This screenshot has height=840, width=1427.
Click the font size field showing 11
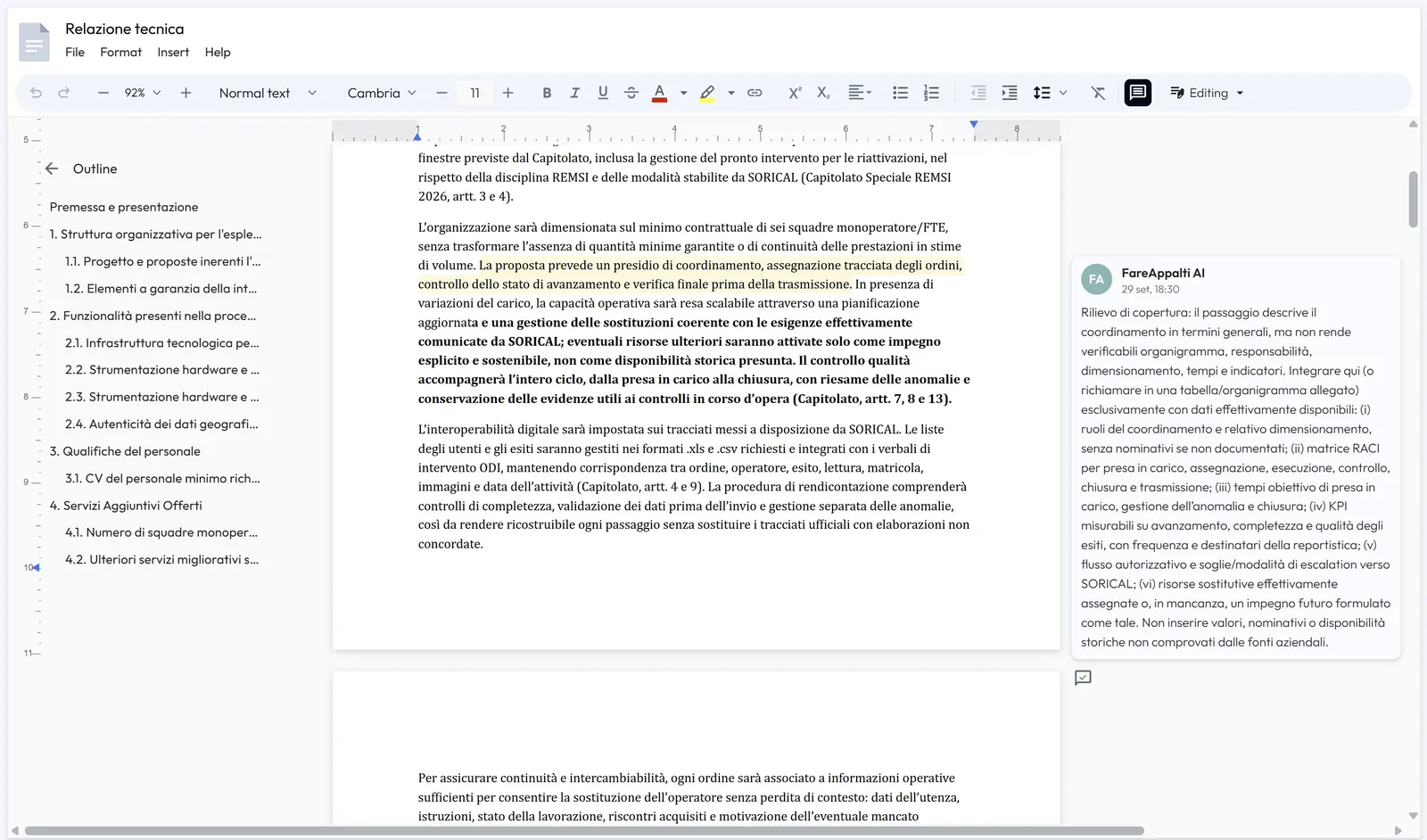474,93
